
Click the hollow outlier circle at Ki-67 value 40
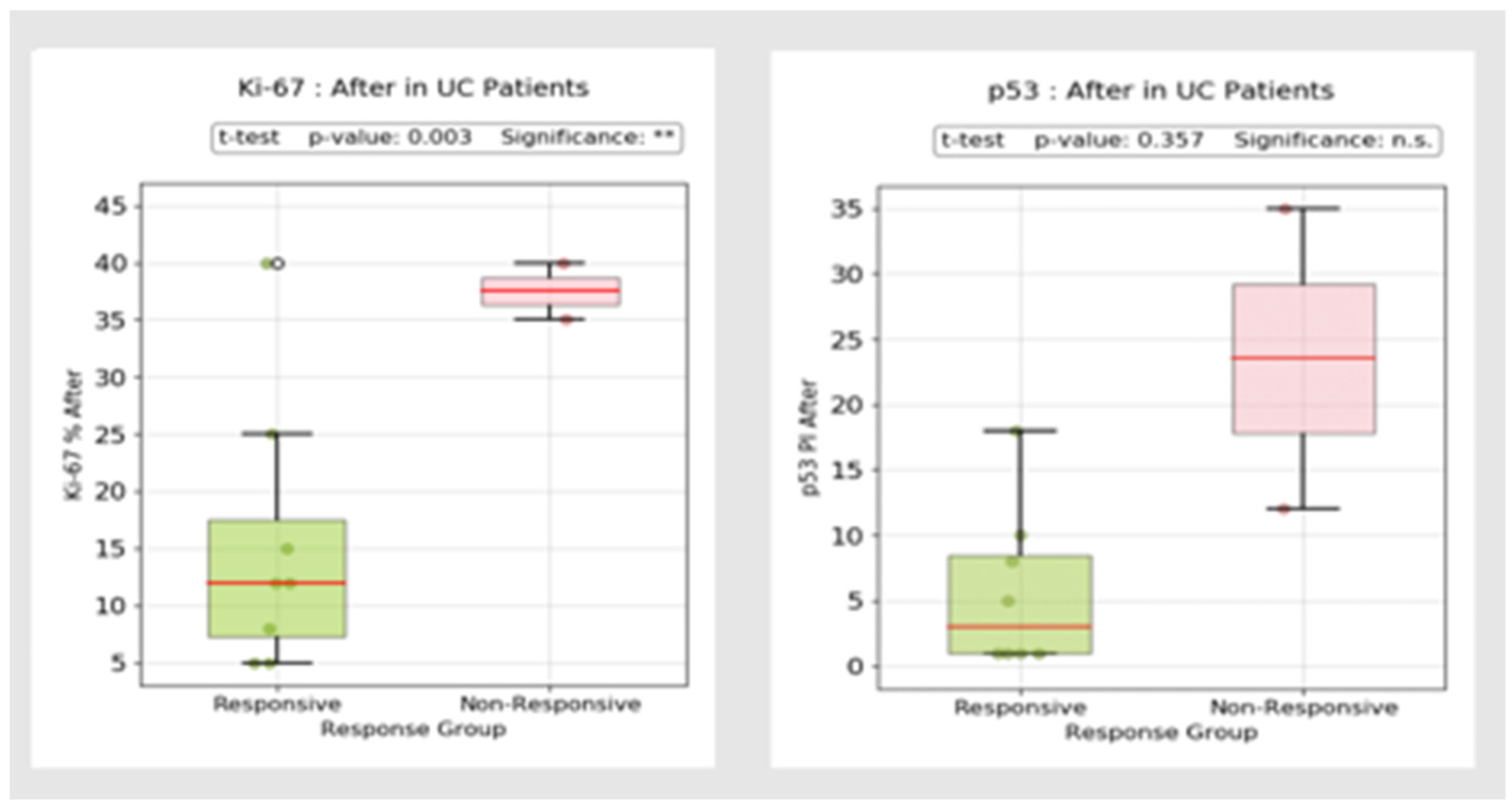(x=278, y=263)
